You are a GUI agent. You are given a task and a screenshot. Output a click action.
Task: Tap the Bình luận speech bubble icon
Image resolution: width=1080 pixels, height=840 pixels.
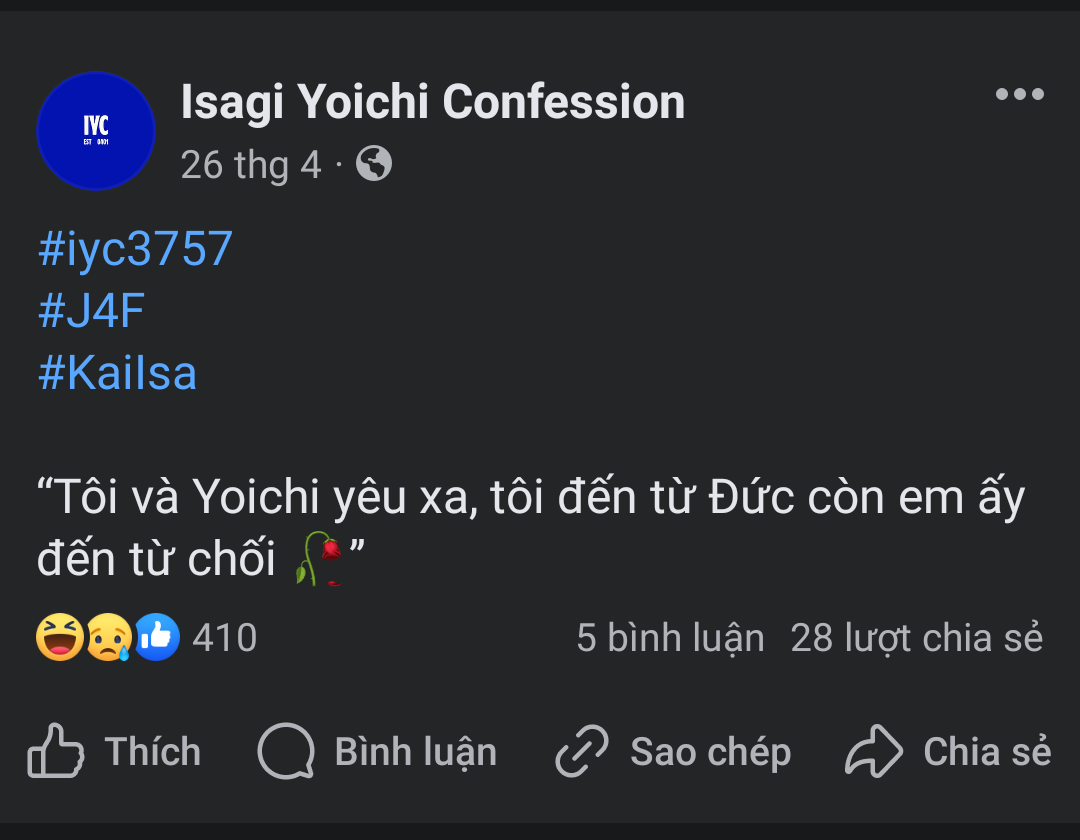click(x=286, y=751)
